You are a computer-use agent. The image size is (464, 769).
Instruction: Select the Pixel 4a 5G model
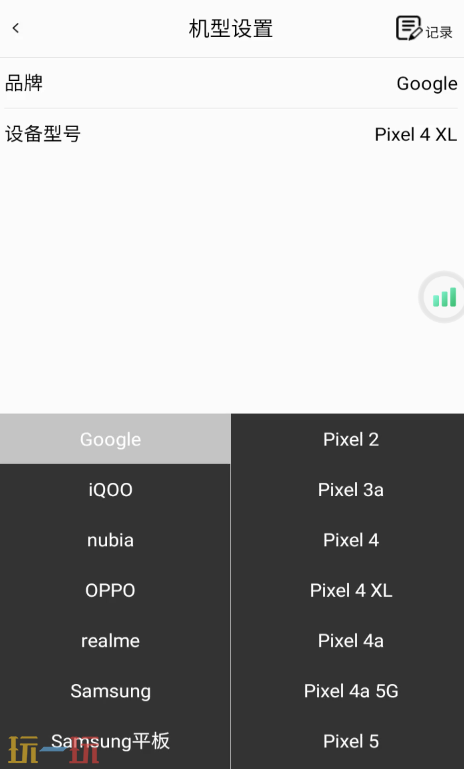351,691
